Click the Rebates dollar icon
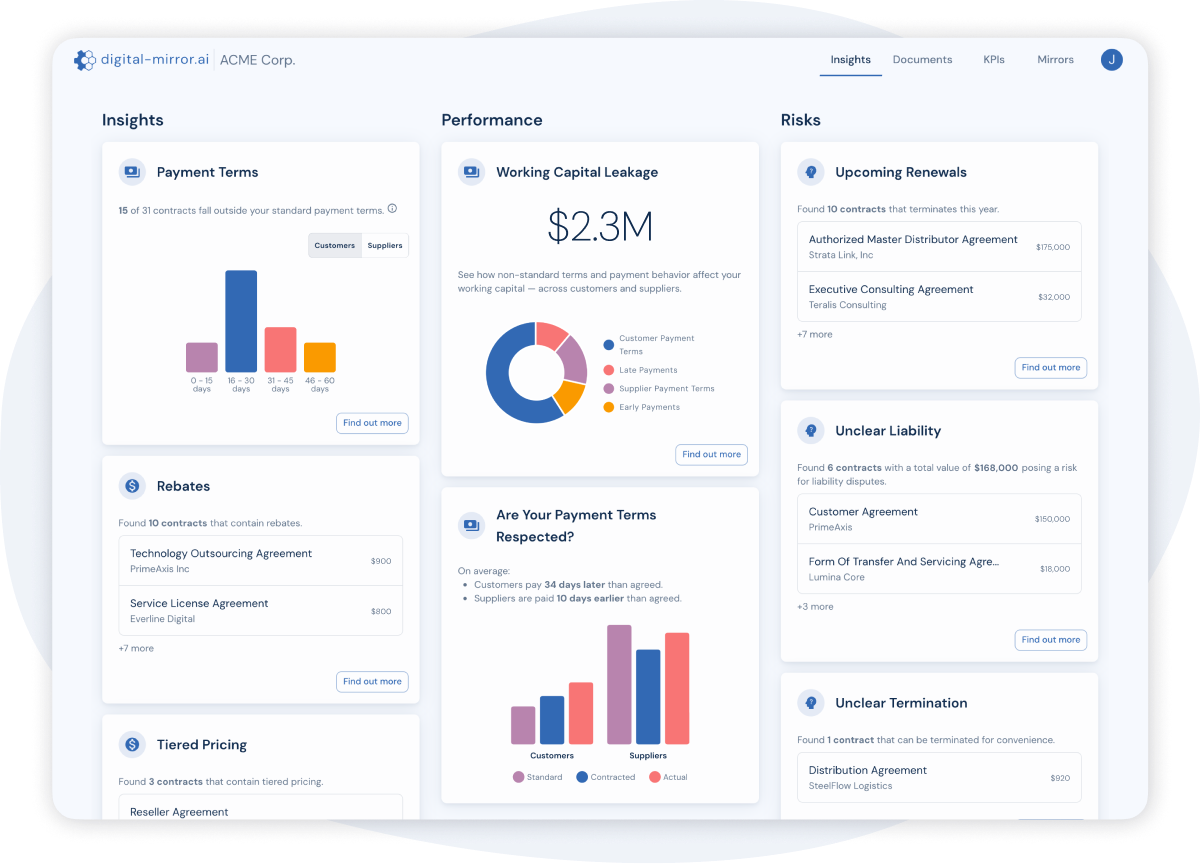This screenshot has height=864, width=1200. click(132, 486)
